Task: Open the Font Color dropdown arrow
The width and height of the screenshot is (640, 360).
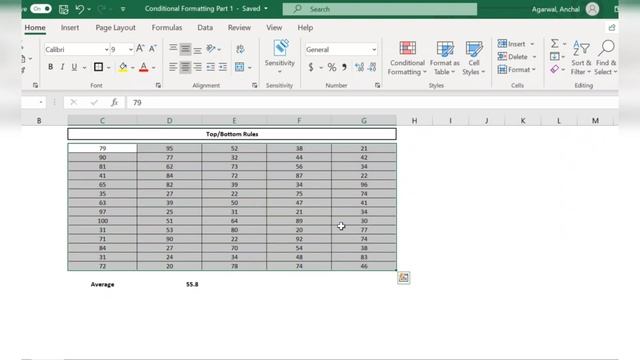Action: pyautogui.click(x=154, y=67)
